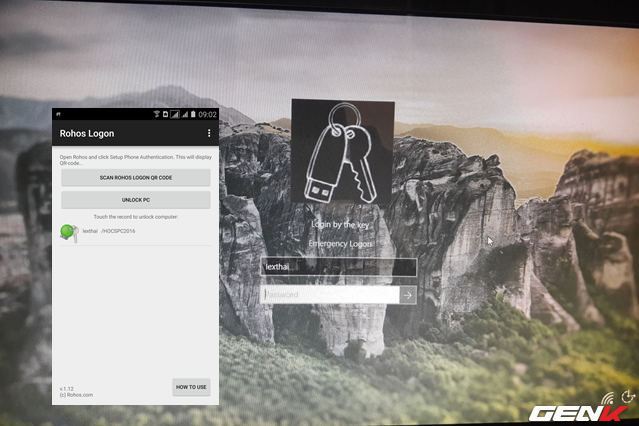Tap the green key icon for lexthai record
This screenshot has height=426, width=639.
coord(68,232)
